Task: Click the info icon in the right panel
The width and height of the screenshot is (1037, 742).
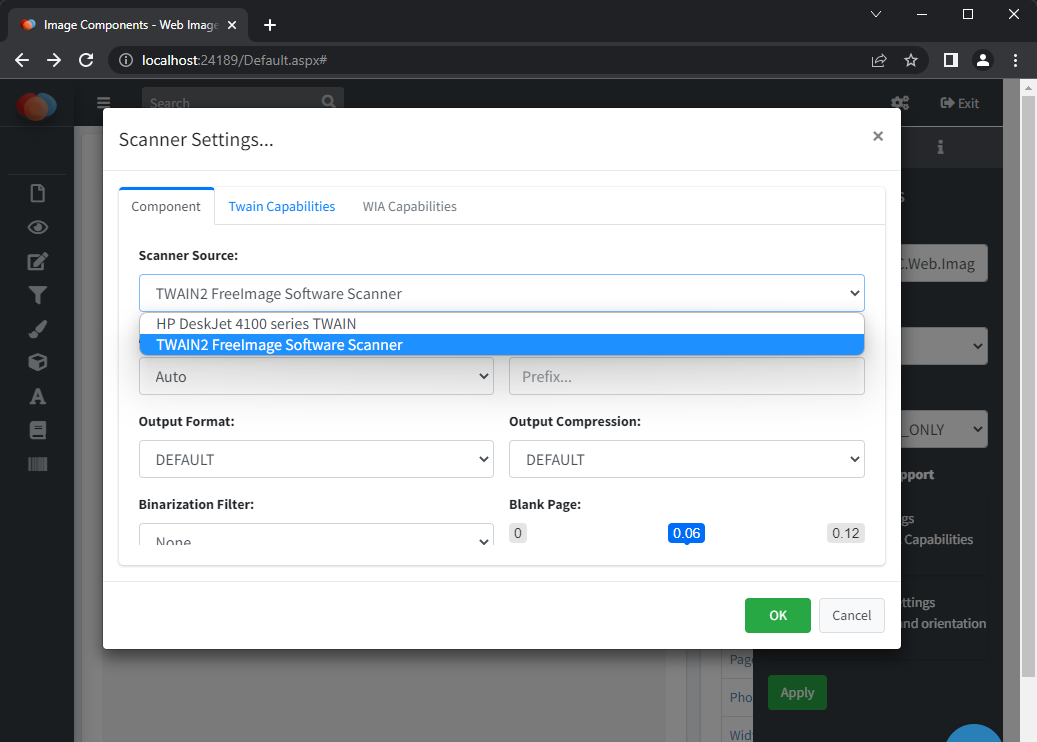Action: pos(940,147)
